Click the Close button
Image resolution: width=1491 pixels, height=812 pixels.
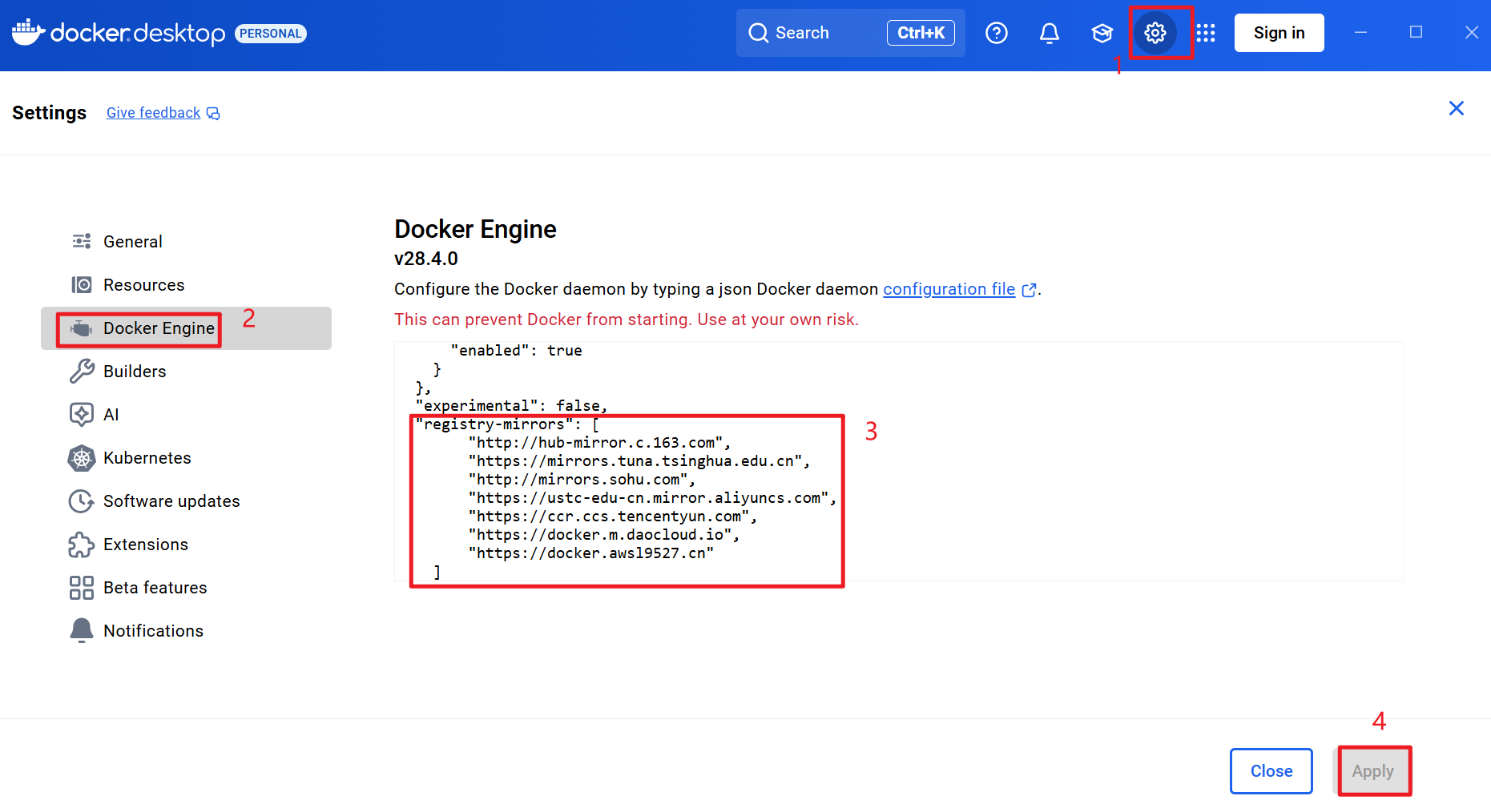(x=1271, y=771)
